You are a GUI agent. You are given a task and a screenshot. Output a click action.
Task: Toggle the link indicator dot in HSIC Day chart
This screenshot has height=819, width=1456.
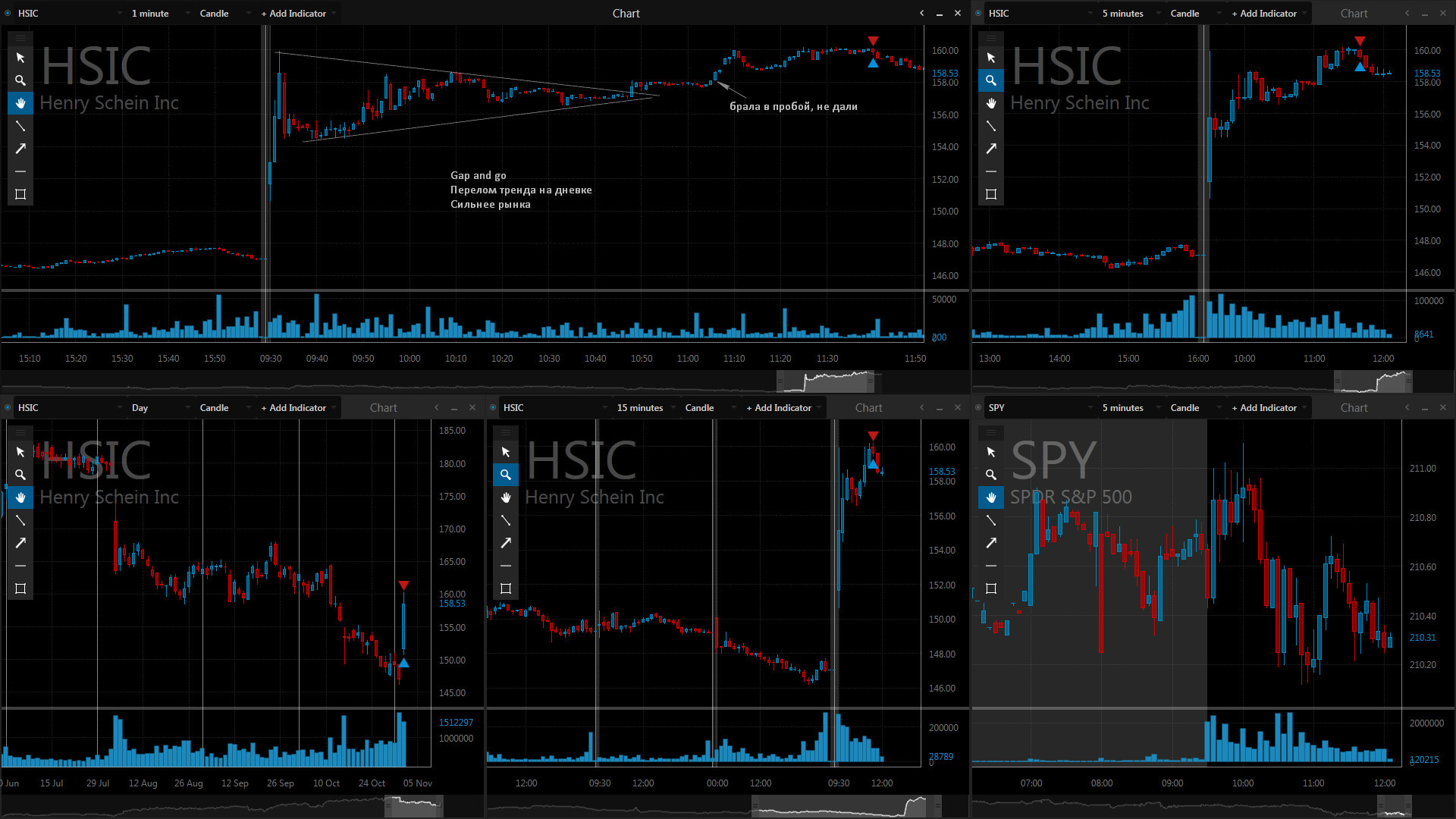[x=8, y=408]
